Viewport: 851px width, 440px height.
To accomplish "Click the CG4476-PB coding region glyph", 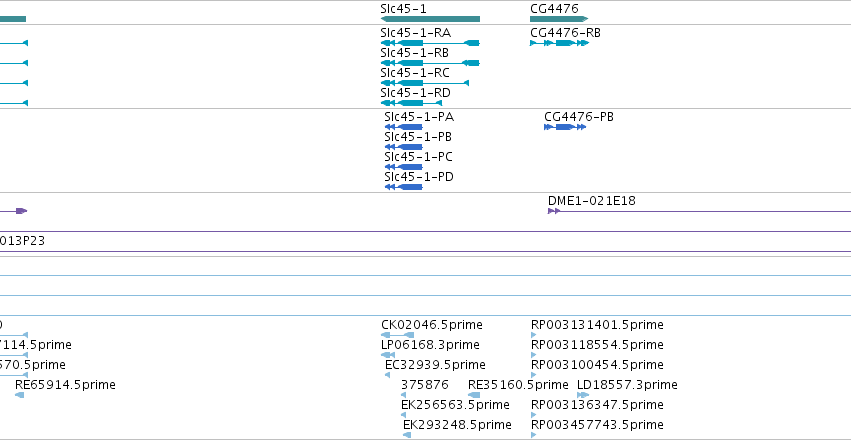I will point(565,127).
